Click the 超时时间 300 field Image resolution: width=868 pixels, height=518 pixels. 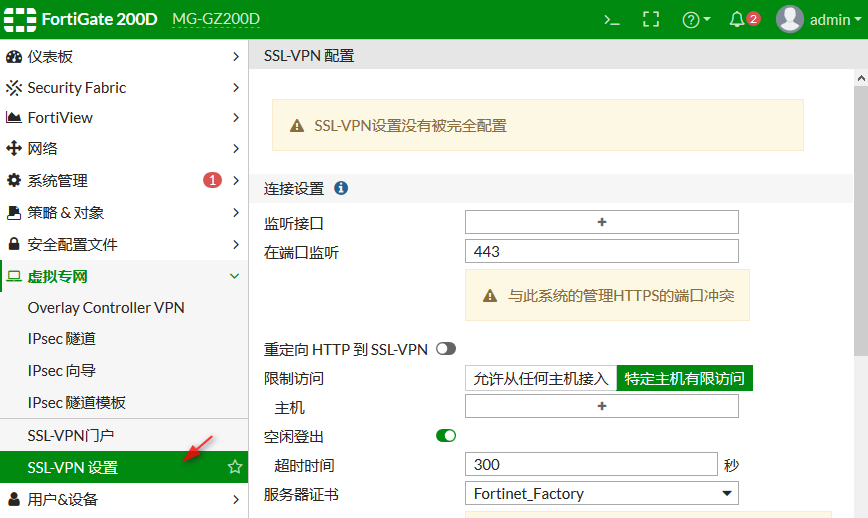click(x=591, y=464)
